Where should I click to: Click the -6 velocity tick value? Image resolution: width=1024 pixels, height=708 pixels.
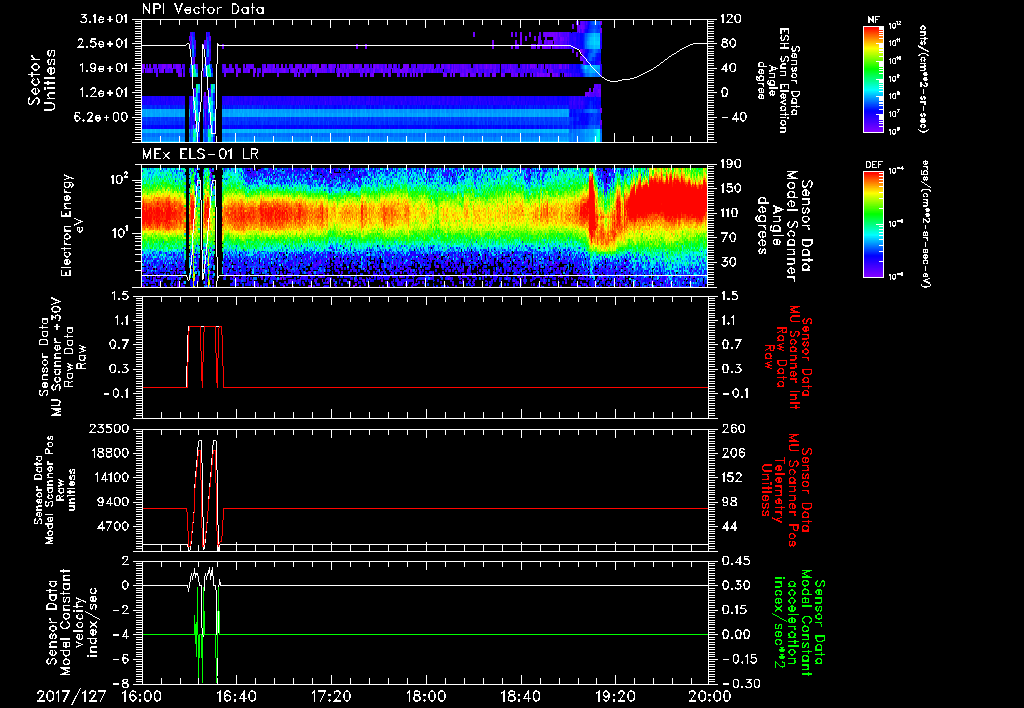[123, 659]
